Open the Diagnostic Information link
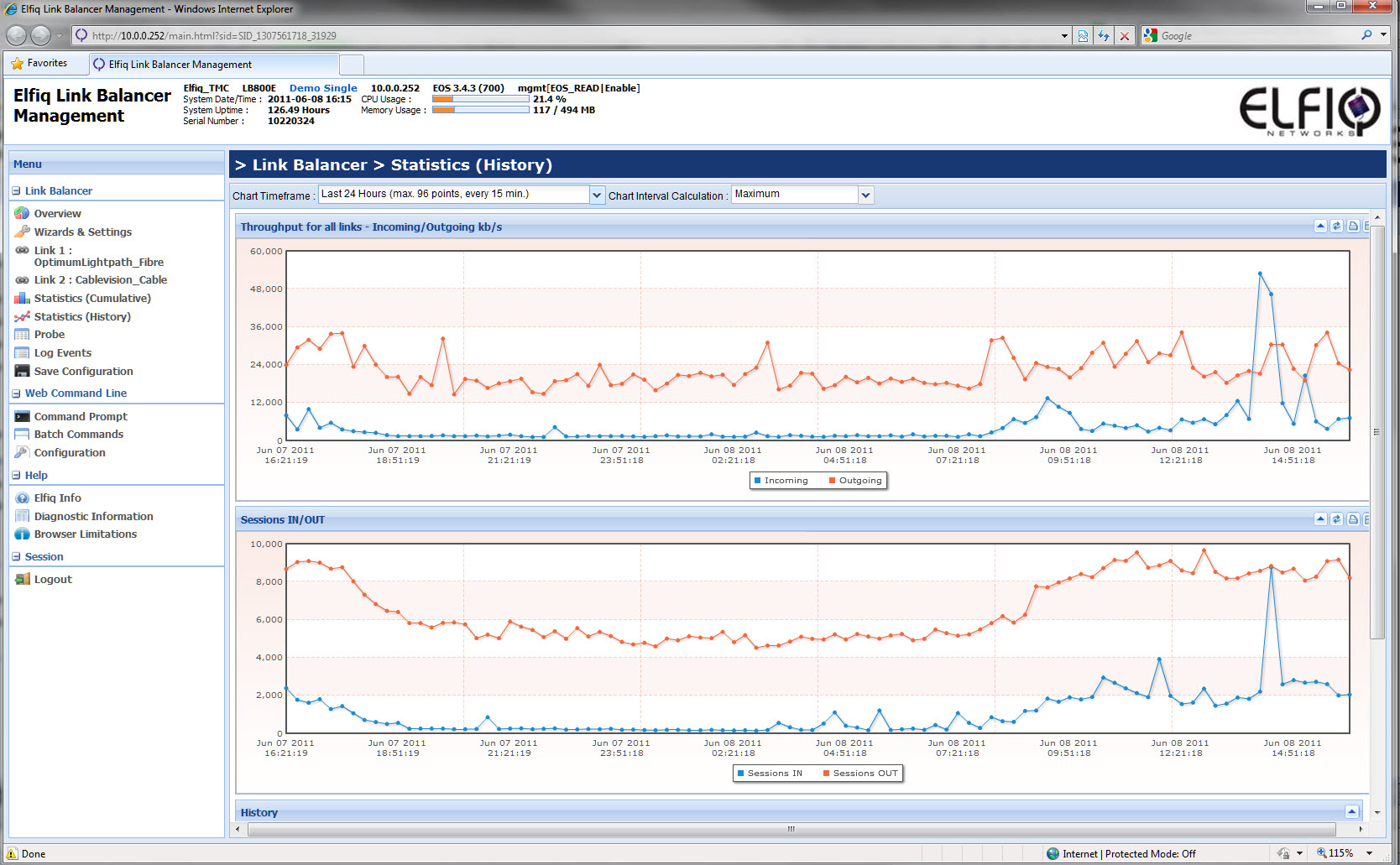The height and width of the screenshot is (865, 1400). click(93, 516)
